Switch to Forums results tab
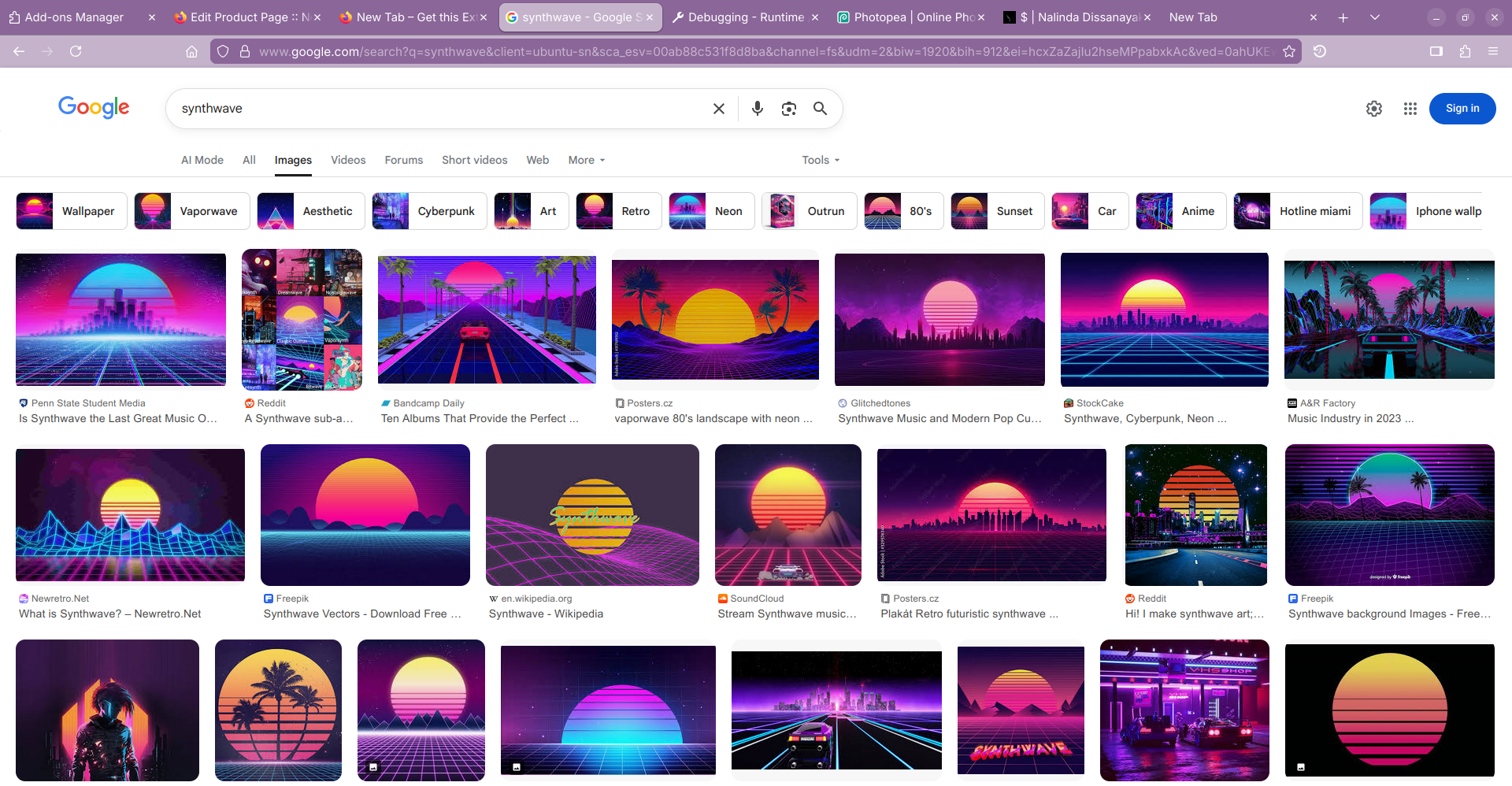This screenshot has height=786, width=1512. pyautogui.click(x=404, y=160)
